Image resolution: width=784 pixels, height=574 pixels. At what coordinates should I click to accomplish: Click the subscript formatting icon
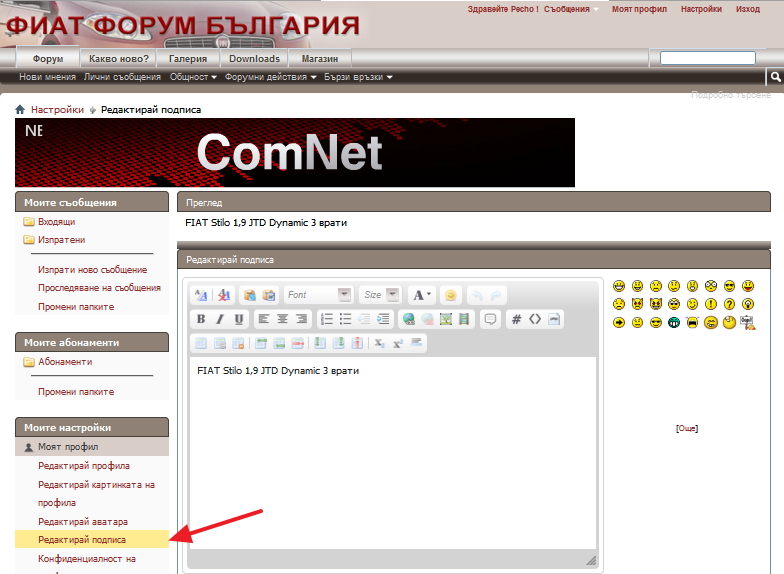click(x=380, y=344)
